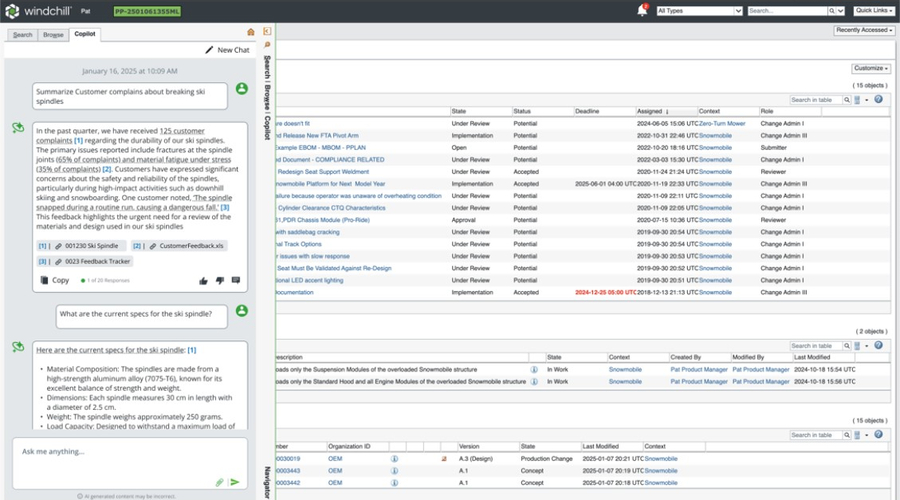The image size is (900, 500).
Task: Open the Recently Accessed dropdown
Action: pos(863,31)
